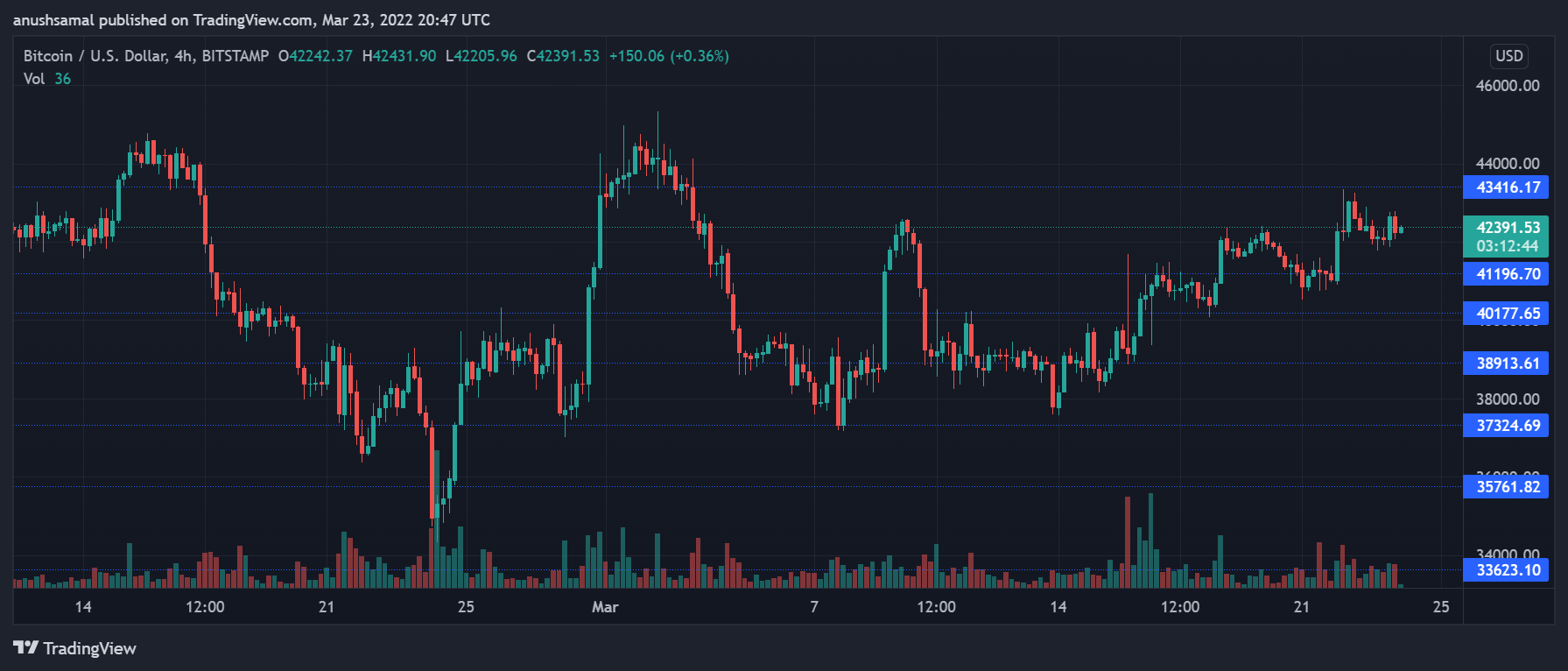
Task: Click the 35761.82 support level label
Action: (x=1506, y=487)
